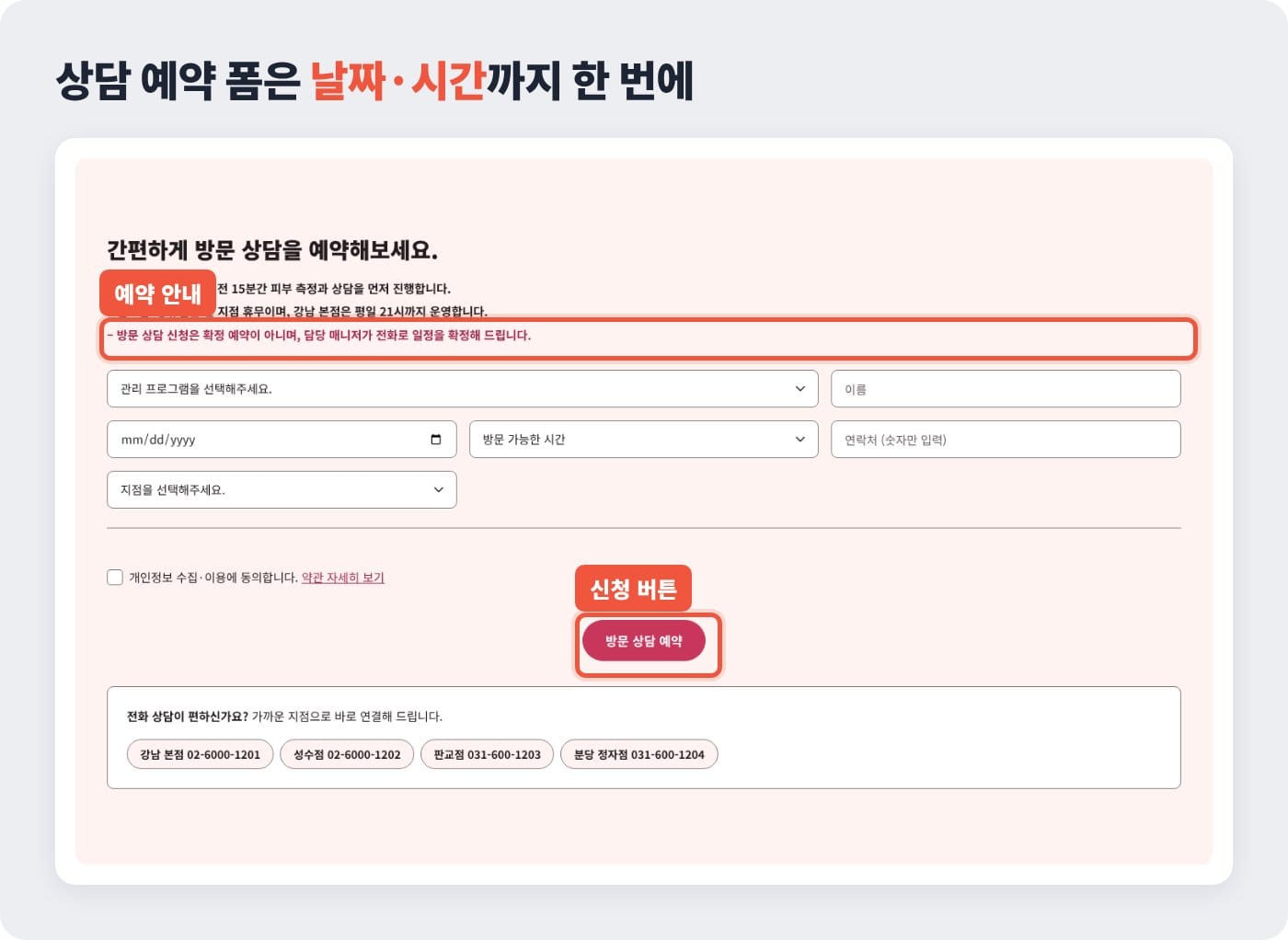Open the calendar picker icon in date field
The height and width of the screenshot is (940, 1288).
[x=436, y=440]
